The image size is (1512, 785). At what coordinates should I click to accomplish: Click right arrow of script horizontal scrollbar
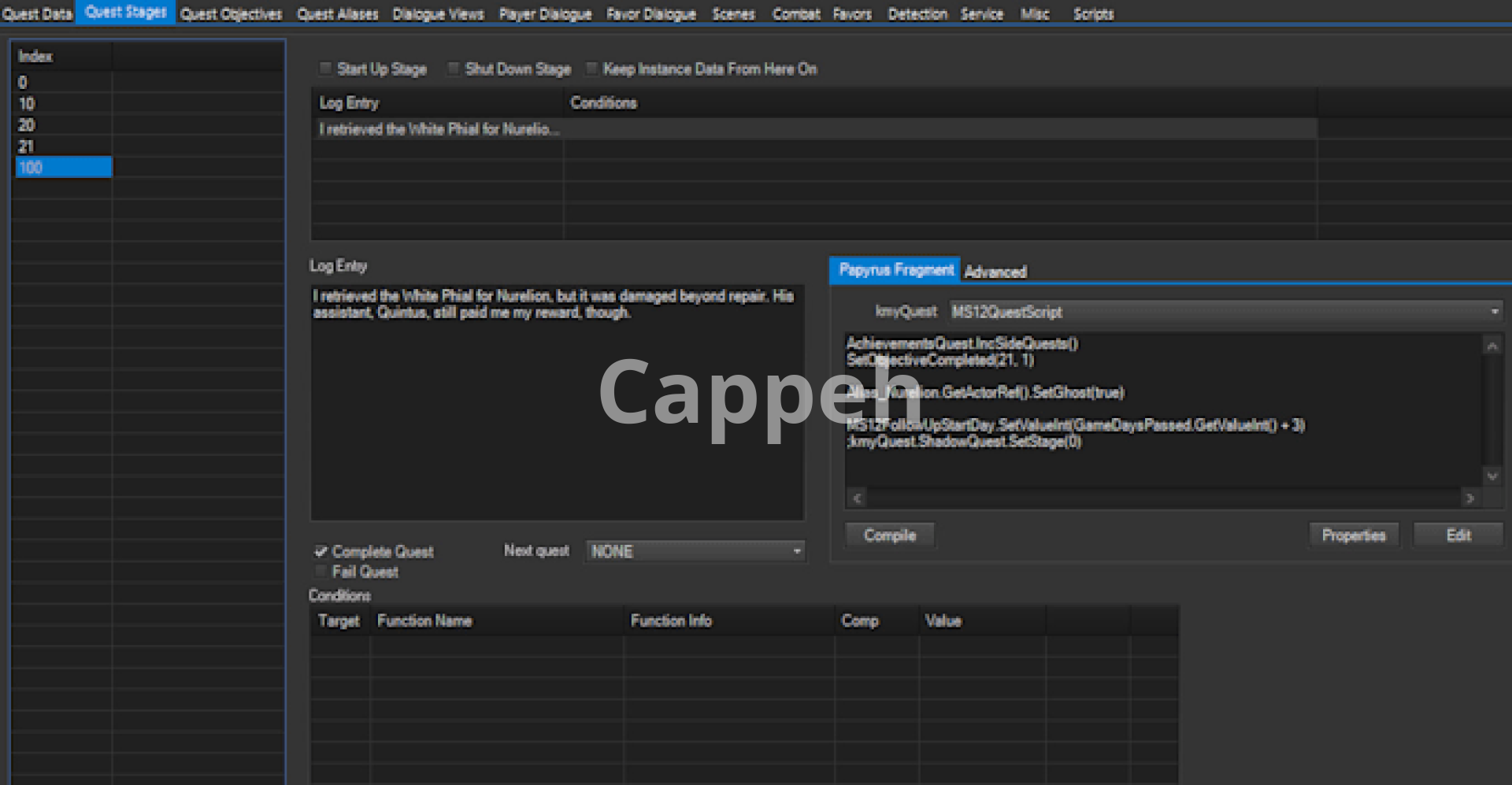pos(1469,498)
